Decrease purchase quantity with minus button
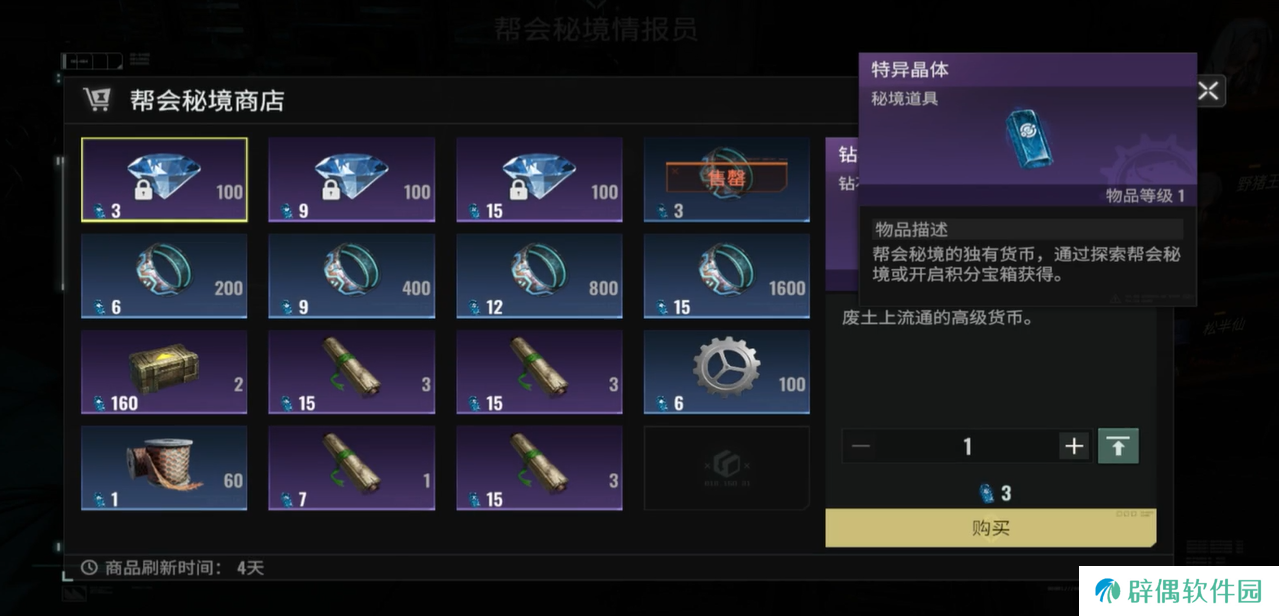The image size is (1279, 616). (861, 446)
